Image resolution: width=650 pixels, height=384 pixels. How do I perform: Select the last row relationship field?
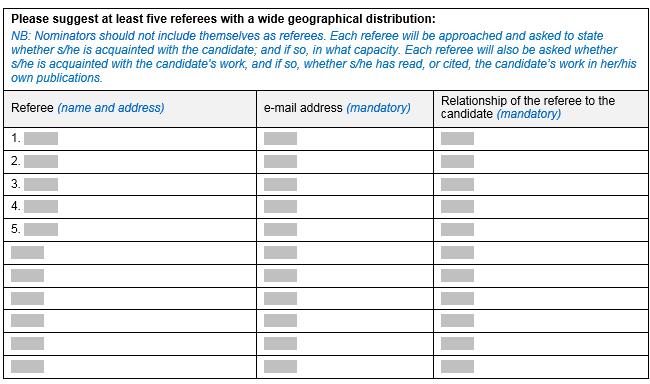pyautogui.click(x=457, y=366)
